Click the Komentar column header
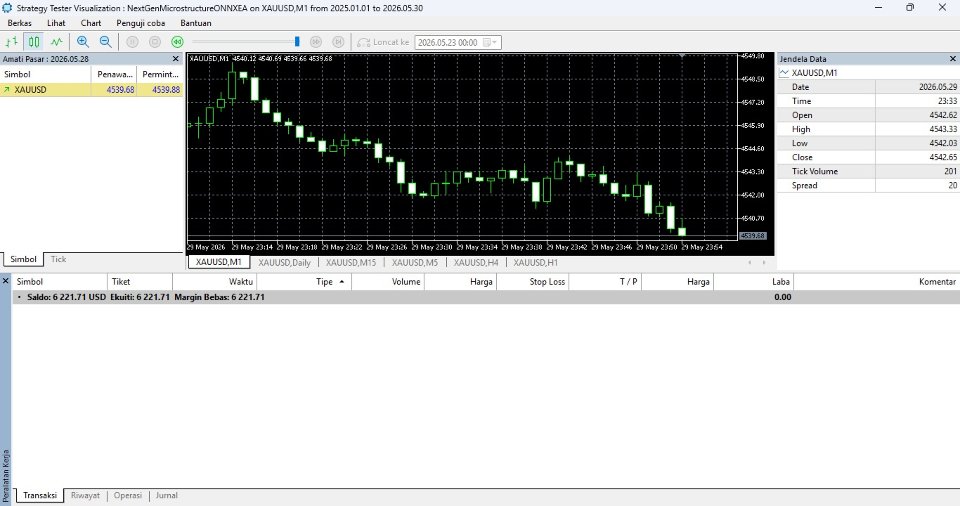960x506 pixels. tap(876, 282)
